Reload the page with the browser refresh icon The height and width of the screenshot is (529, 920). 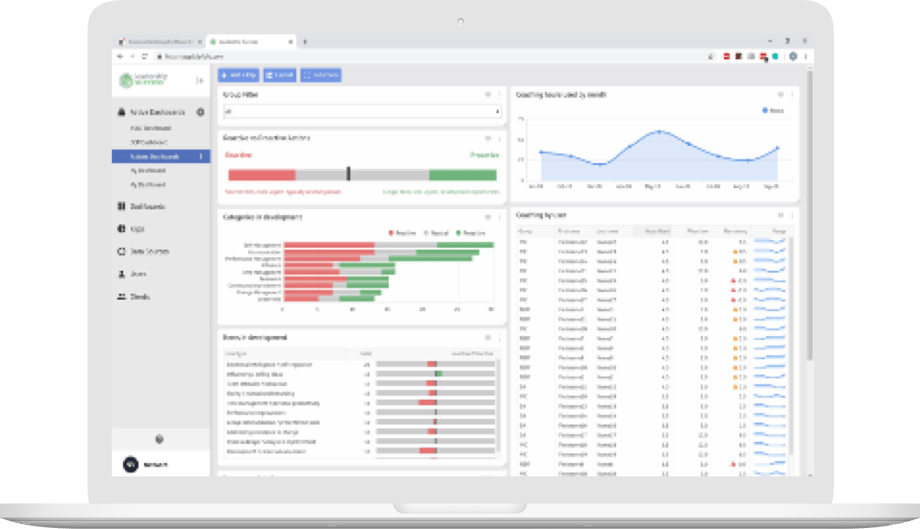pos(144,56)
